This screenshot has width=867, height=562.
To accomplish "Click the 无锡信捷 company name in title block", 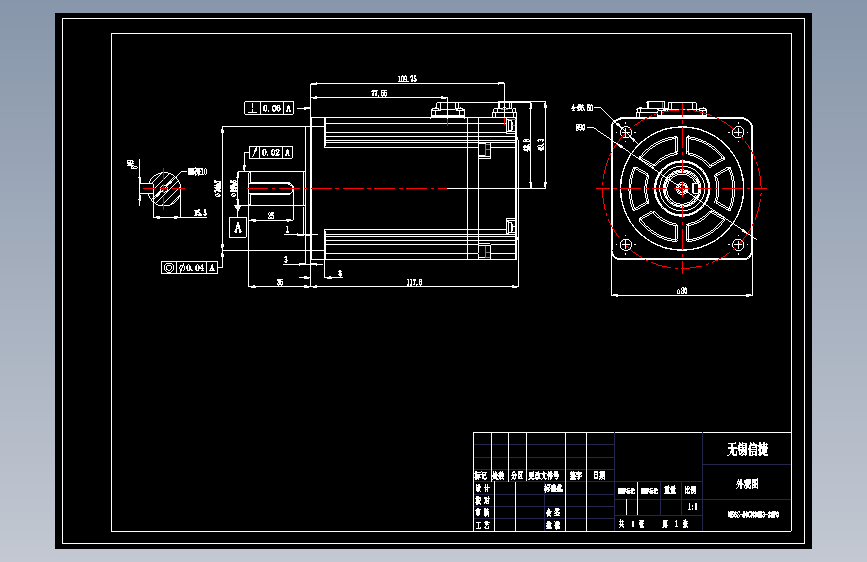I will click(747, 449).
